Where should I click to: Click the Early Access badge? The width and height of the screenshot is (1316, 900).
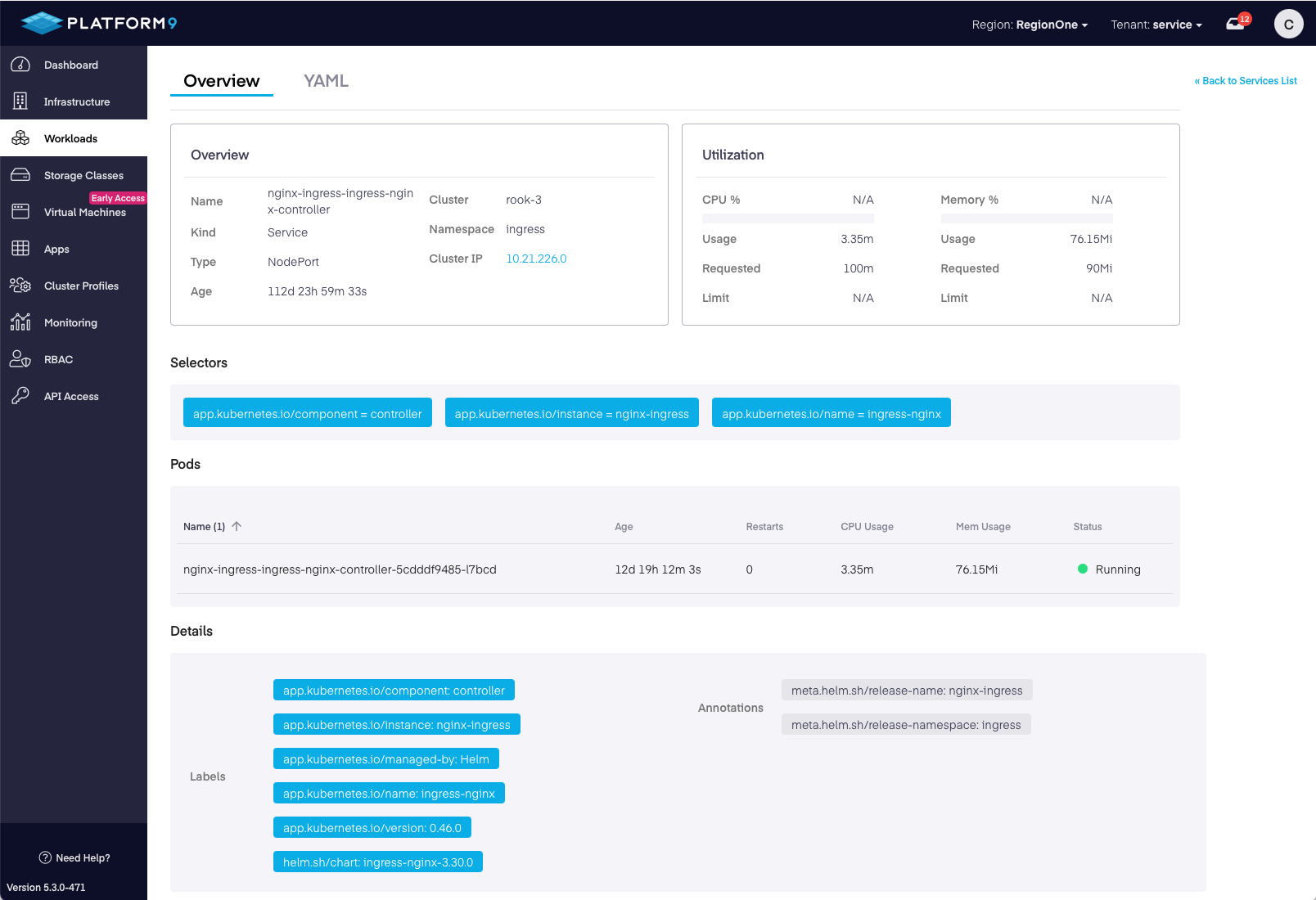pos(118,198)
